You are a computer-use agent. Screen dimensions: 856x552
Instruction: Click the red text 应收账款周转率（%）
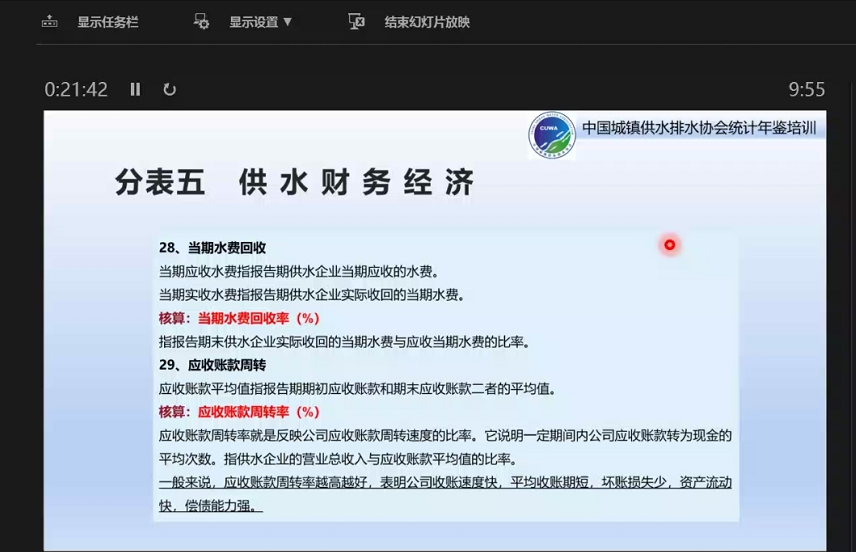(258, 412)
